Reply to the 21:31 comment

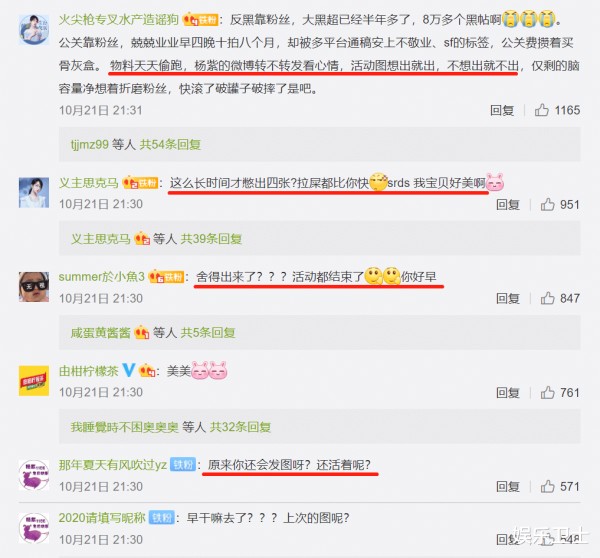(x=502, y=111)
